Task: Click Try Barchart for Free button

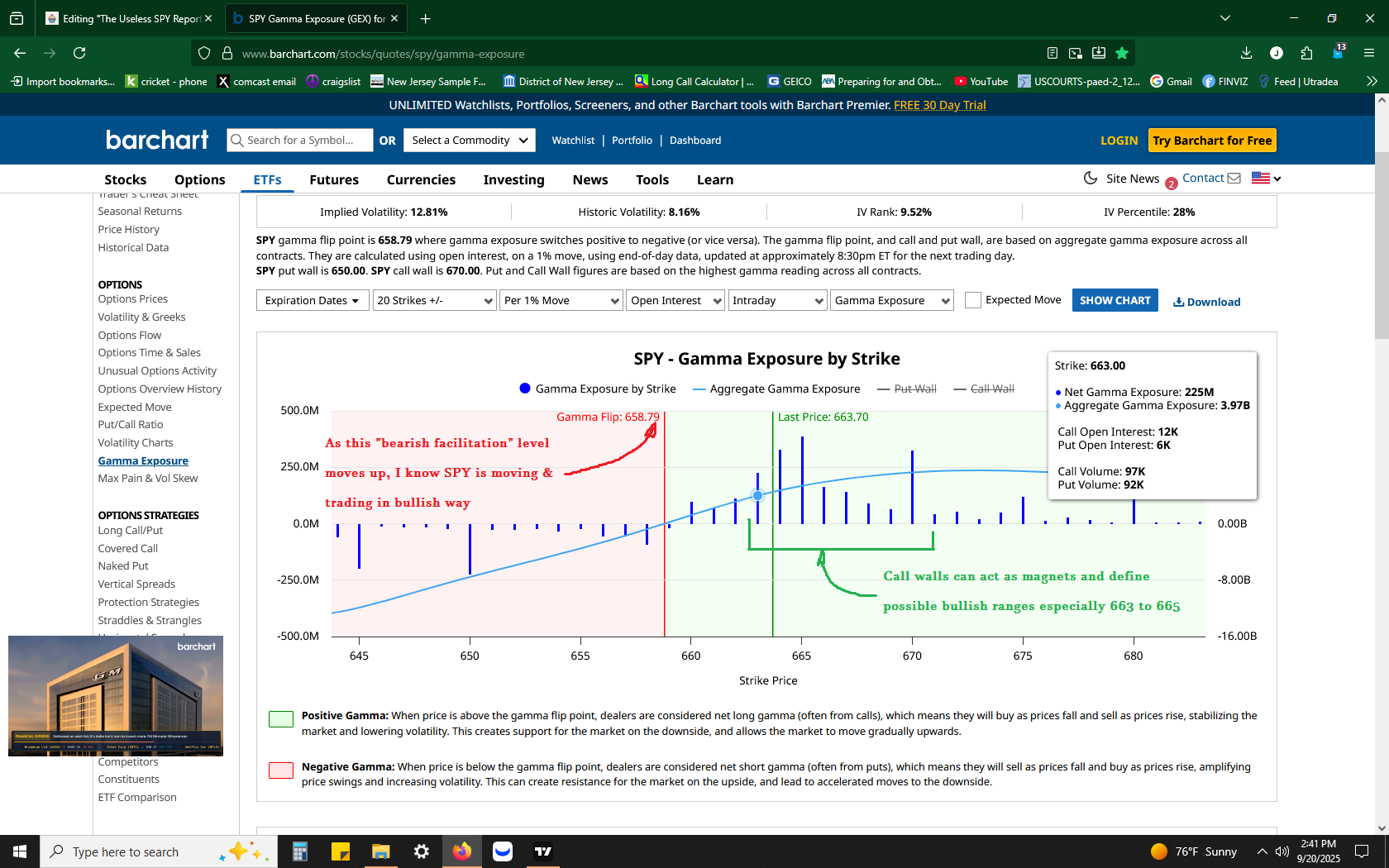Action: pos(1212,140)
